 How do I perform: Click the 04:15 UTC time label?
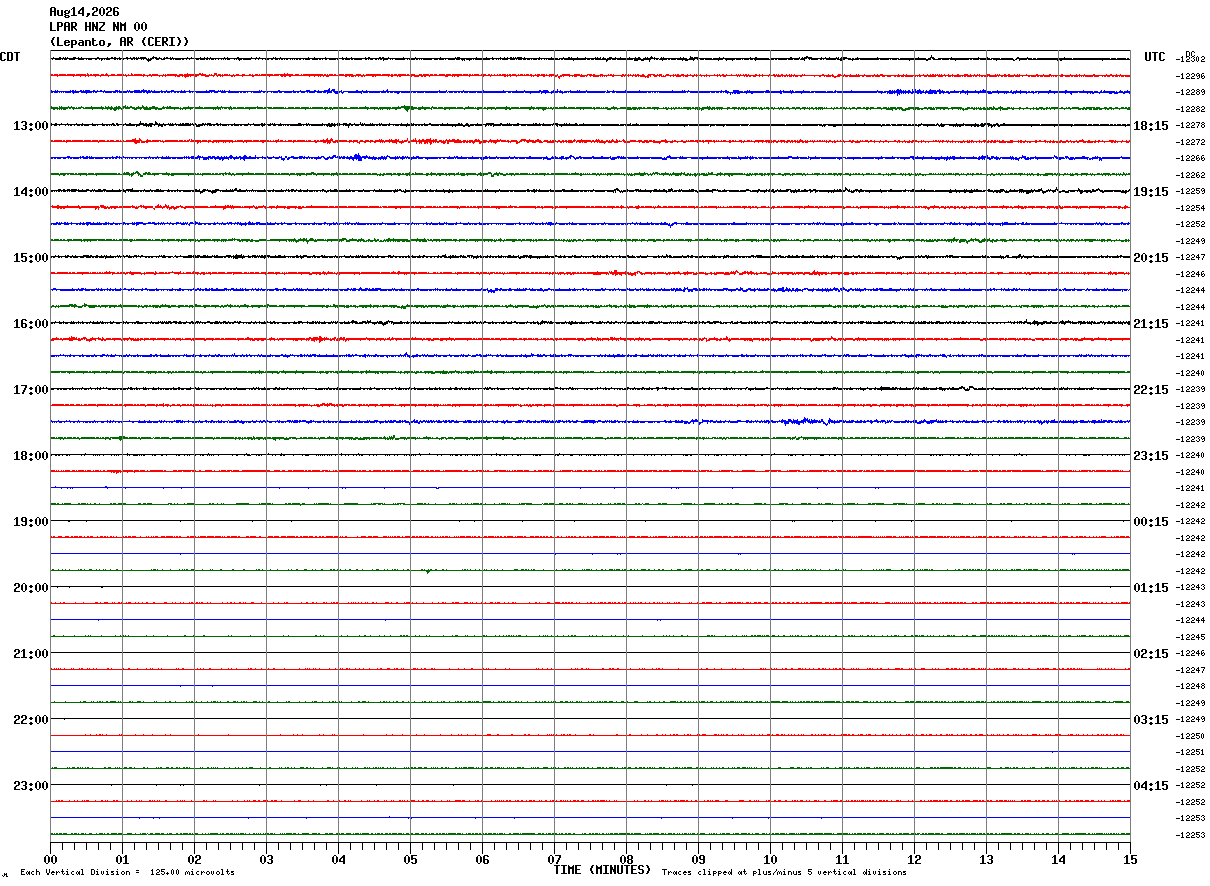[x=1151, y=786]
